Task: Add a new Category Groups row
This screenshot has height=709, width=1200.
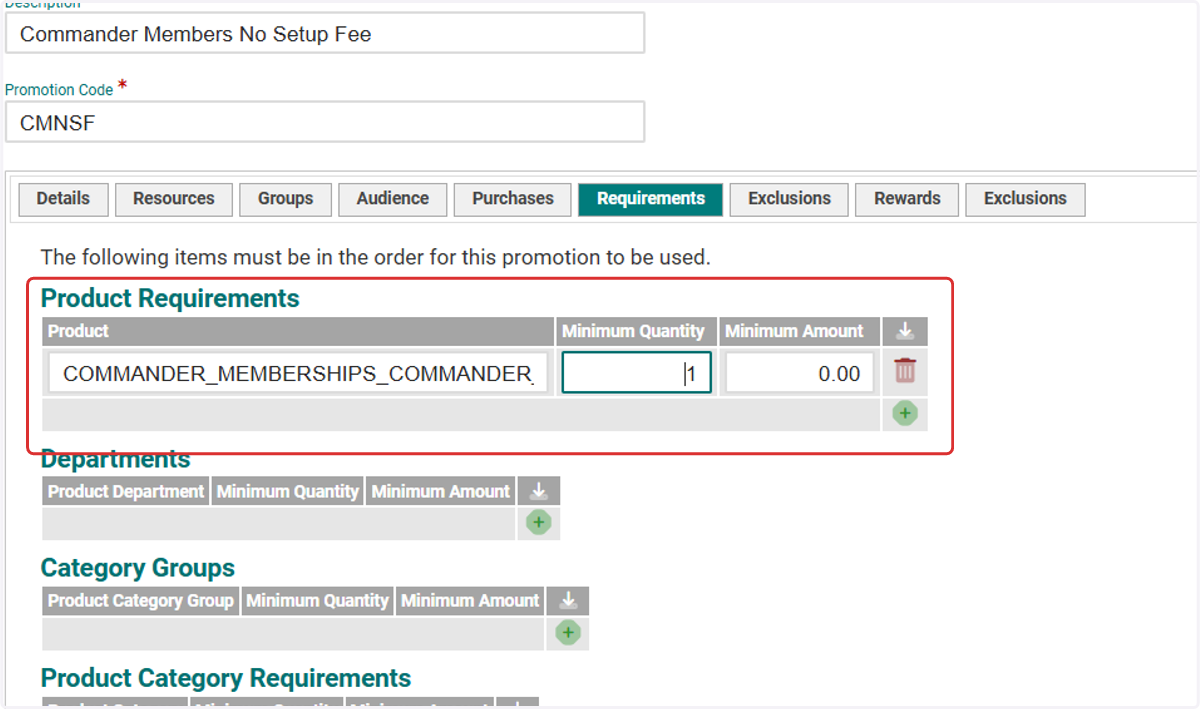Action: click(x=568, y=632)
